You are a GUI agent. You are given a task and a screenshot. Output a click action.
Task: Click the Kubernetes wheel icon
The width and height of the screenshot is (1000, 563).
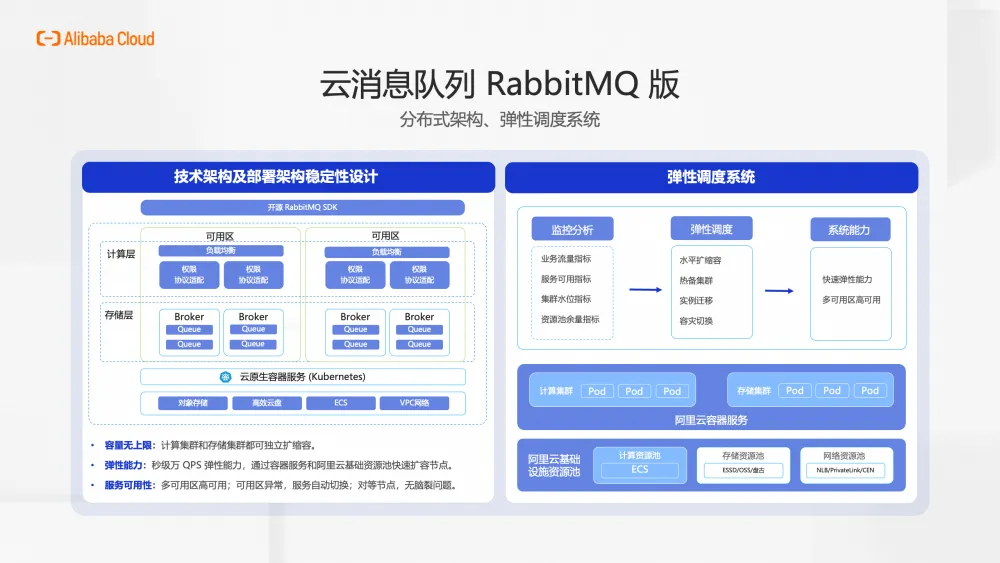click(x=225, y=377)
